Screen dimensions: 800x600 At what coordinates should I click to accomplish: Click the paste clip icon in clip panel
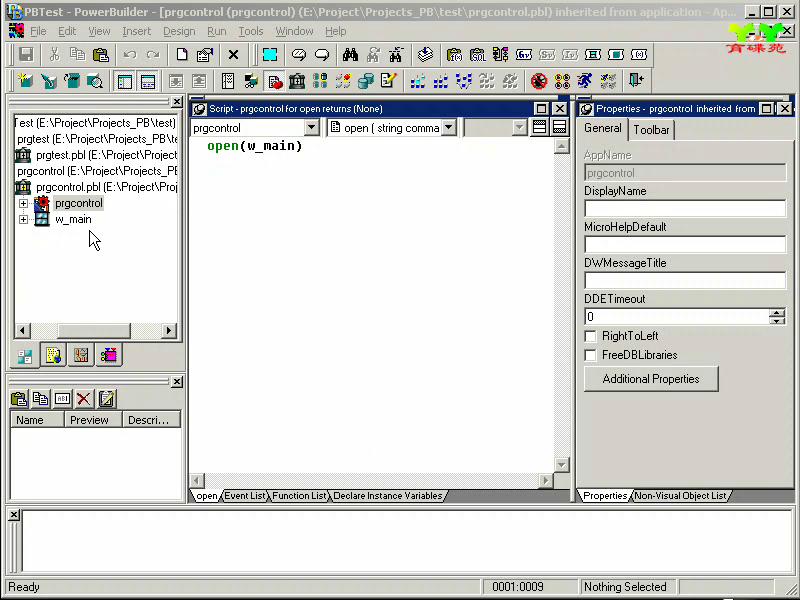coord(19,398)
